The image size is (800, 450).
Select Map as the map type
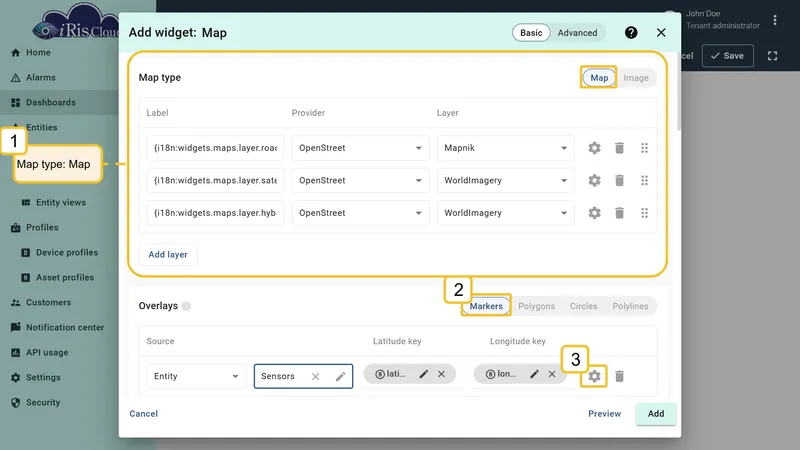coord(599,78)
